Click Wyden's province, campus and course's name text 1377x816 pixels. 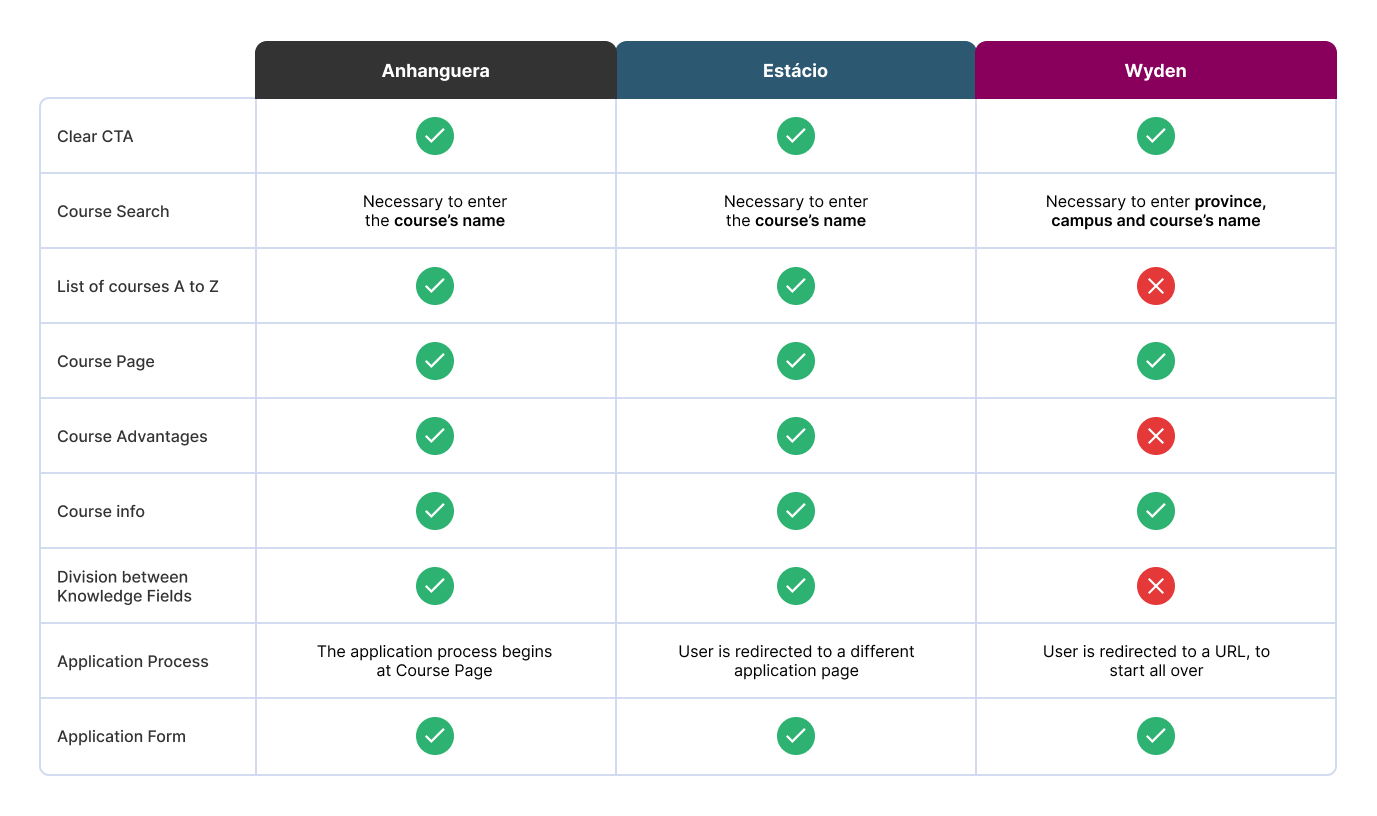coord(1155,211)
